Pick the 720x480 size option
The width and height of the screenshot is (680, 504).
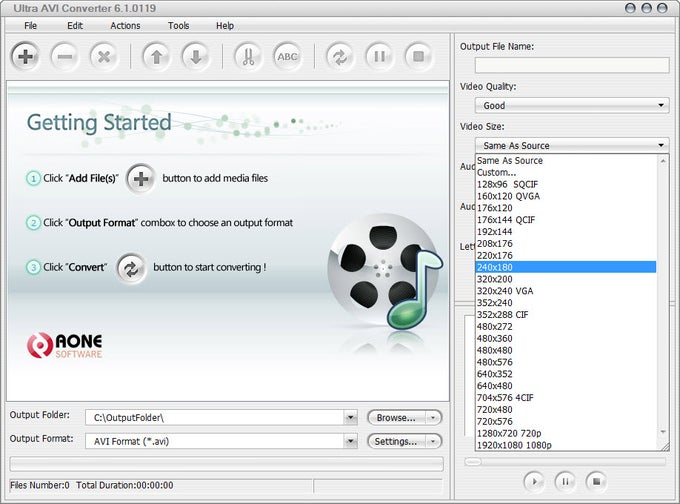tap(566, 409)
